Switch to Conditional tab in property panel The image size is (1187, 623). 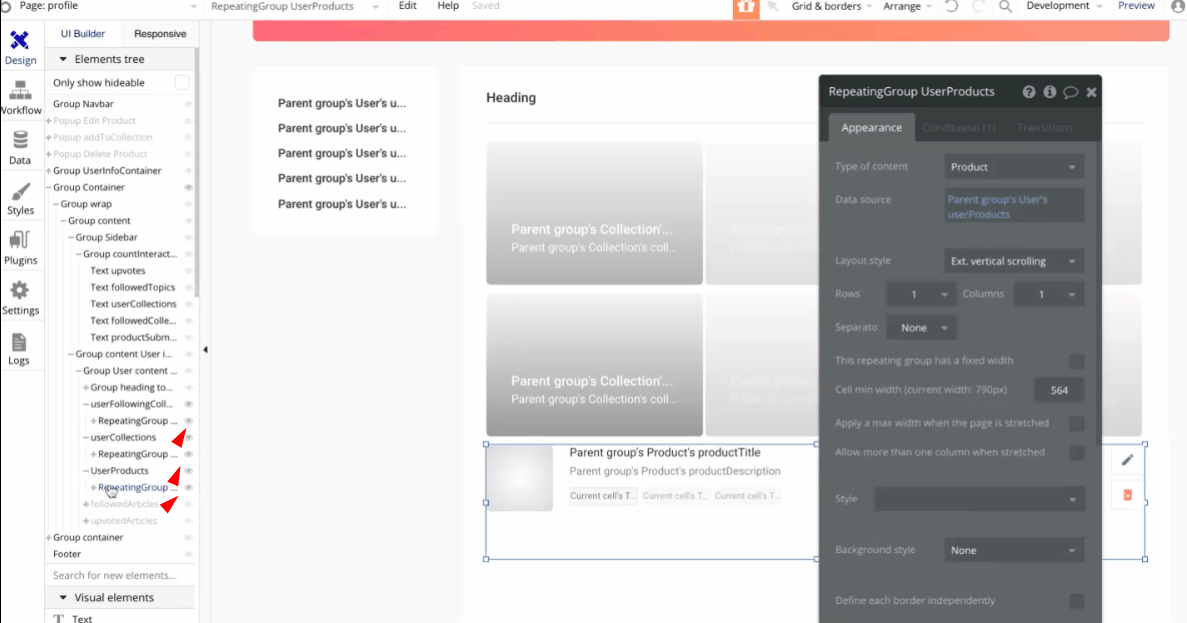[x=958, y=128]
